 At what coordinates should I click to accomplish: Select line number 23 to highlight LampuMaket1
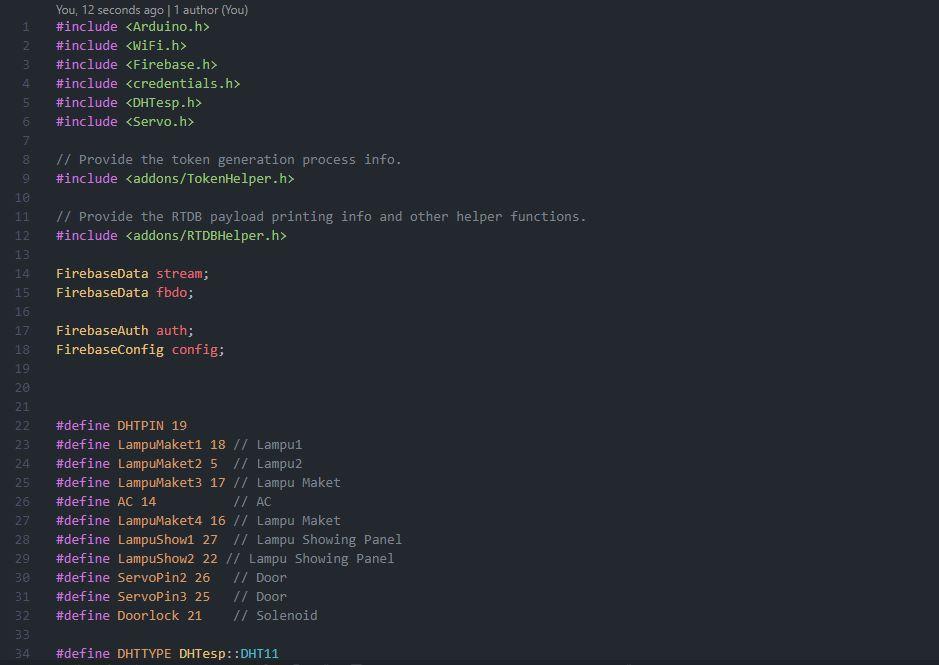24,444
